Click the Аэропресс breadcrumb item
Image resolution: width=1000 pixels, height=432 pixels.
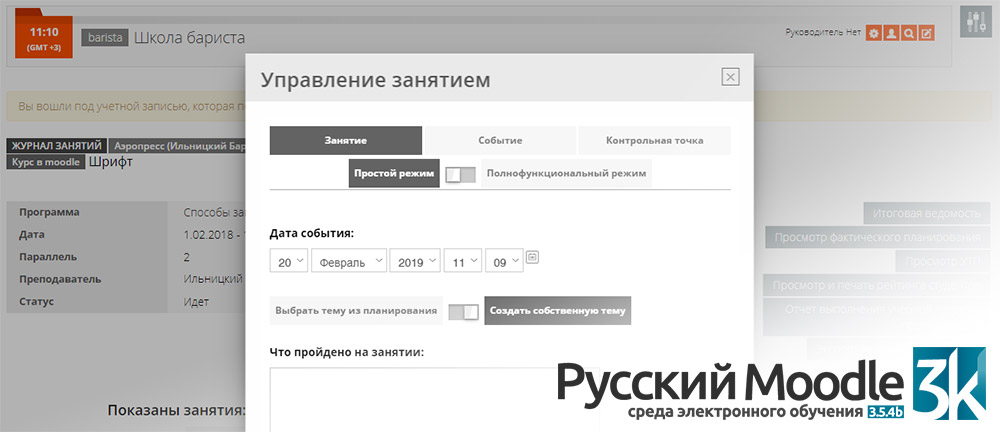[x=177, y=146]
